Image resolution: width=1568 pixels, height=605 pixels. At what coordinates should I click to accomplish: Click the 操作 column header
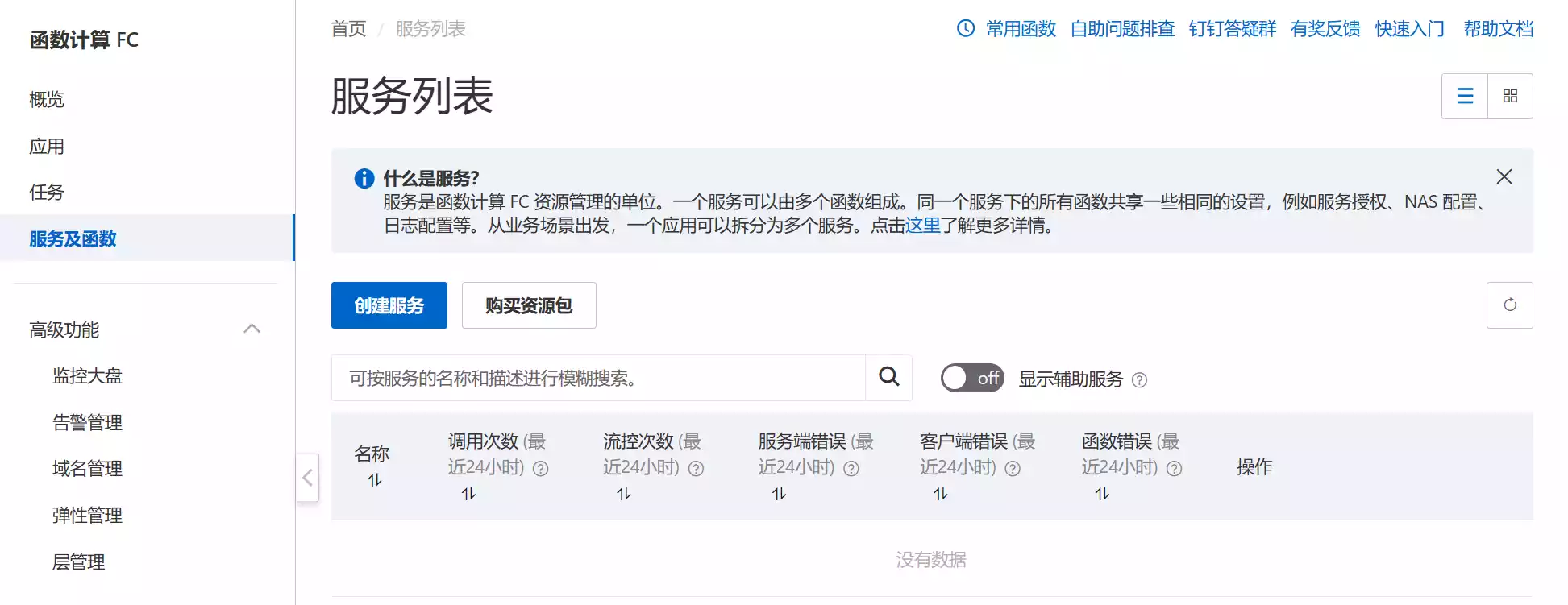[x=1254, y=467]
